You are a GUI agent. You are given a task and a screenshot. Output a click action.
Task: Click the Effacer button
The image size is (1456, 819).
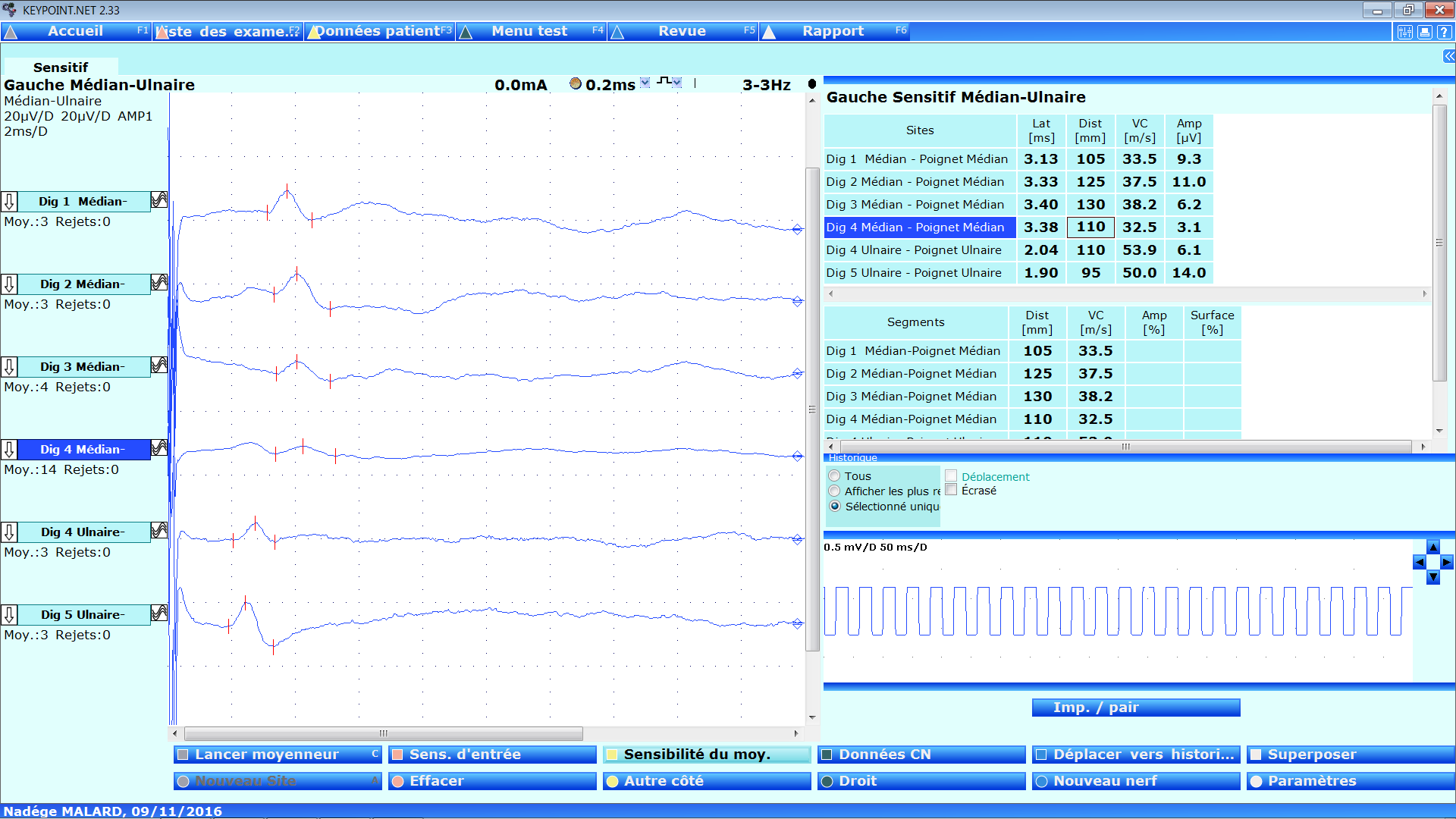pos(492,781)
